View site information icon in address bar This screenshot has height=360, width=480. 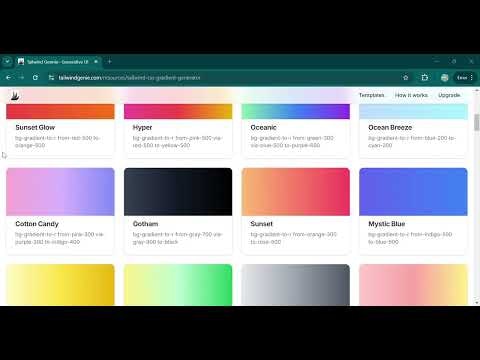coord(51,78)
